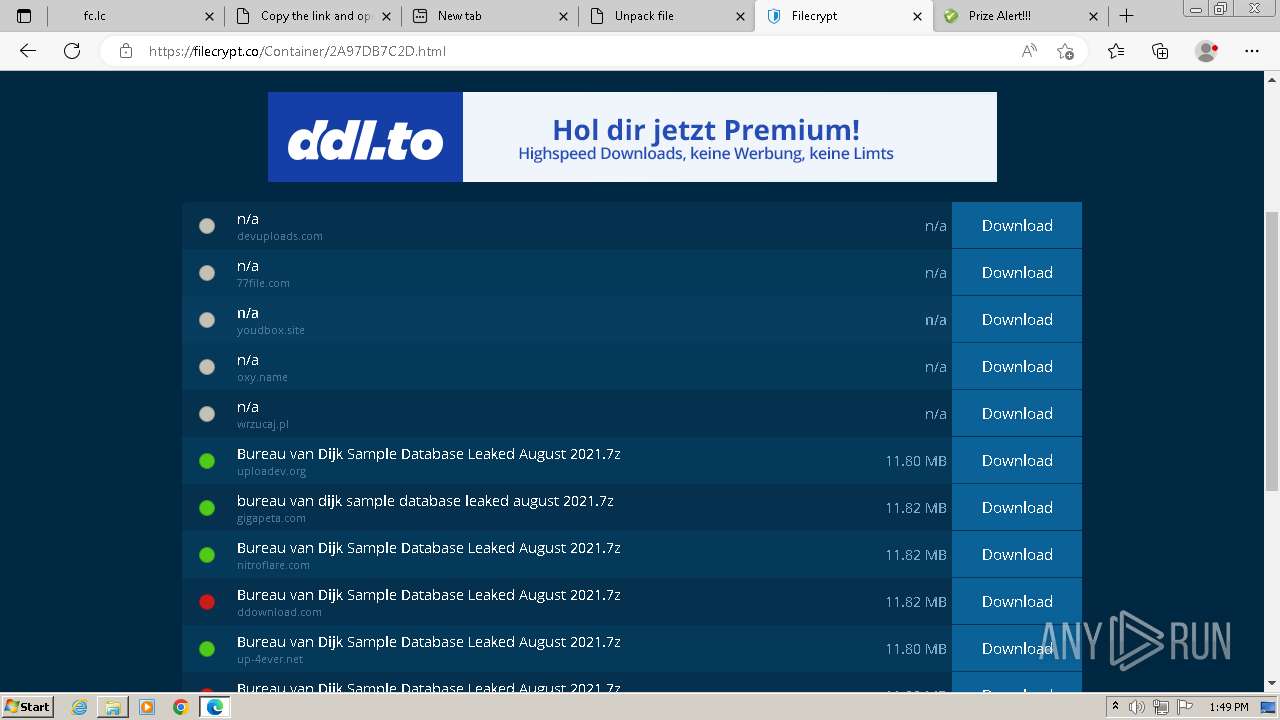Click the grey status dot for devuploads.com
Viewport: 1280px width, 720px height.
point(207,226)
